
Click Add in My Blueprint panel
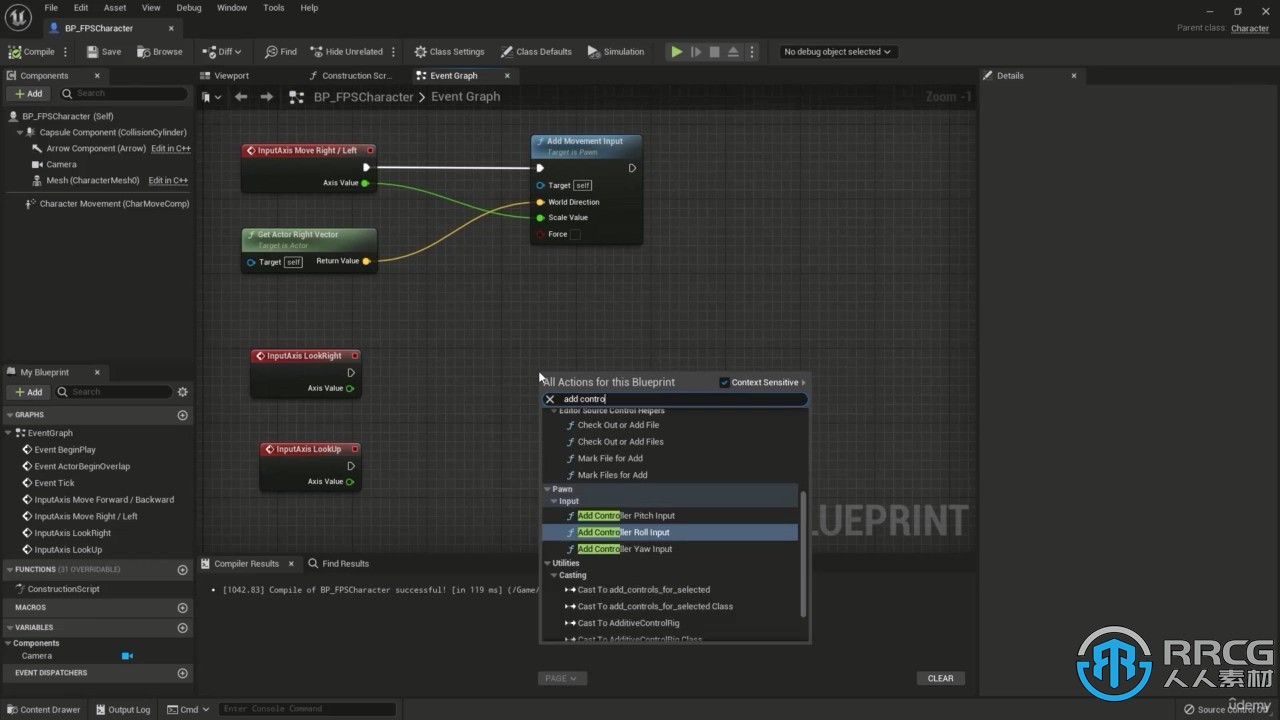28,392
